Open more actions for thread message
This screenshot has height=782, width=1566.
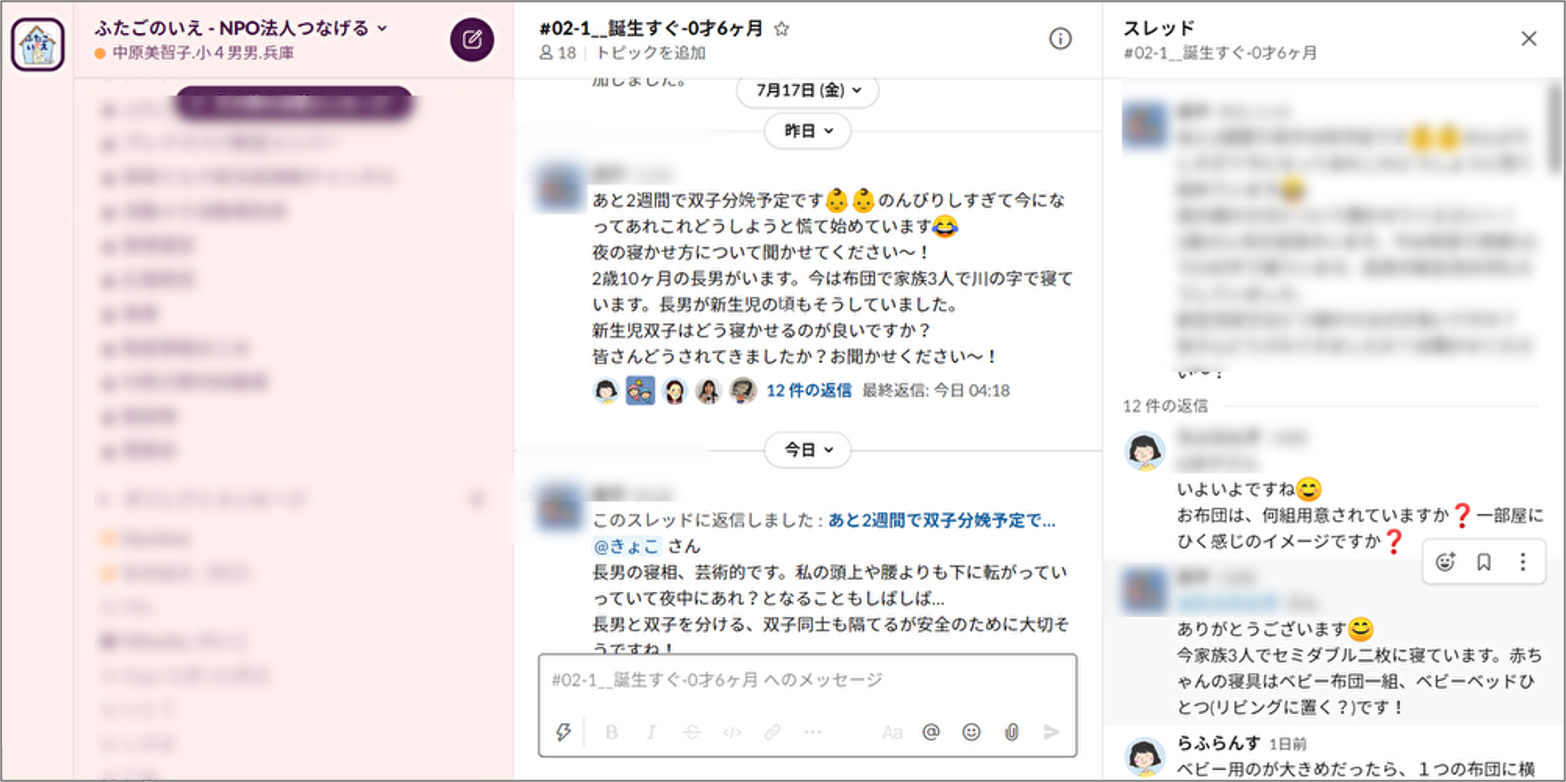[x=1522, y=562]
